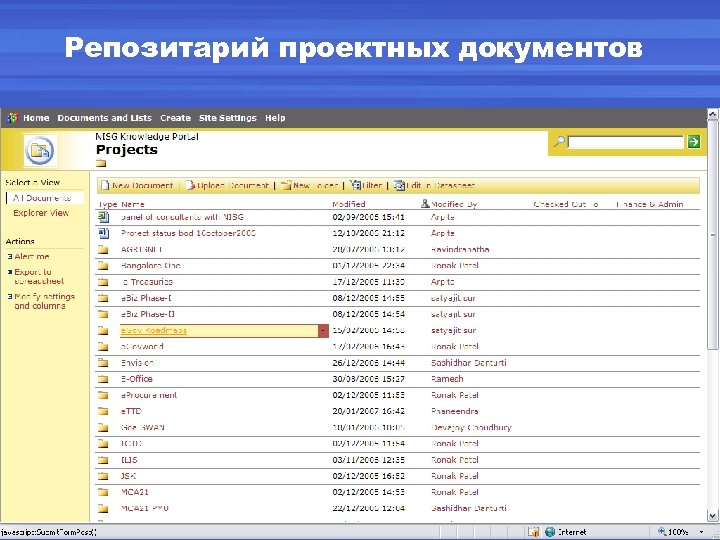Click Sashidhar Danturti beside Envision

(469, 363)
